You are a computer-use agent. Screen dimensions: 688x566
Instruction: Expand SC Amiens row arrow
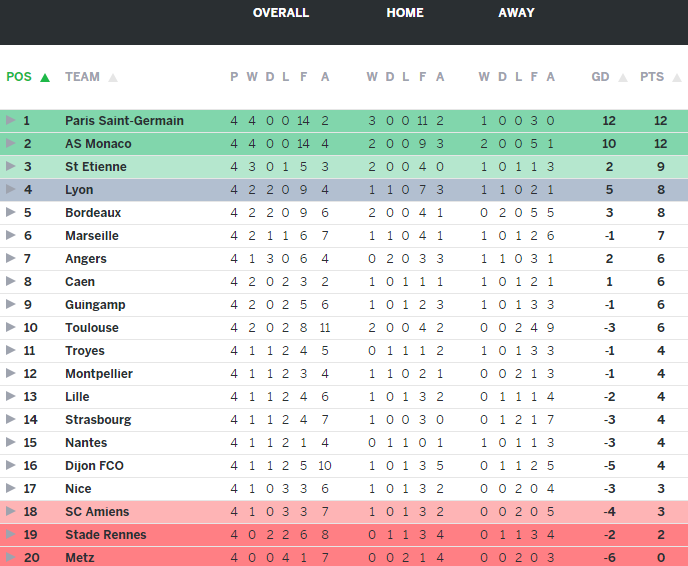click(x=11, y=512)
